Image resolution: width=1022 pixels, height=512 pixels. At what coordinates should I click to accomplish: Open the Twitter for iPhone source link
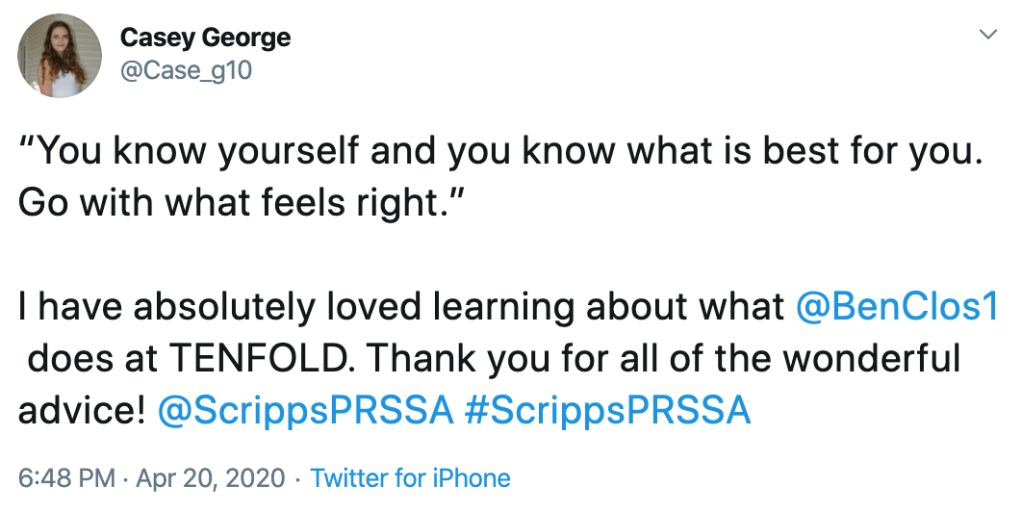(410, 478)
